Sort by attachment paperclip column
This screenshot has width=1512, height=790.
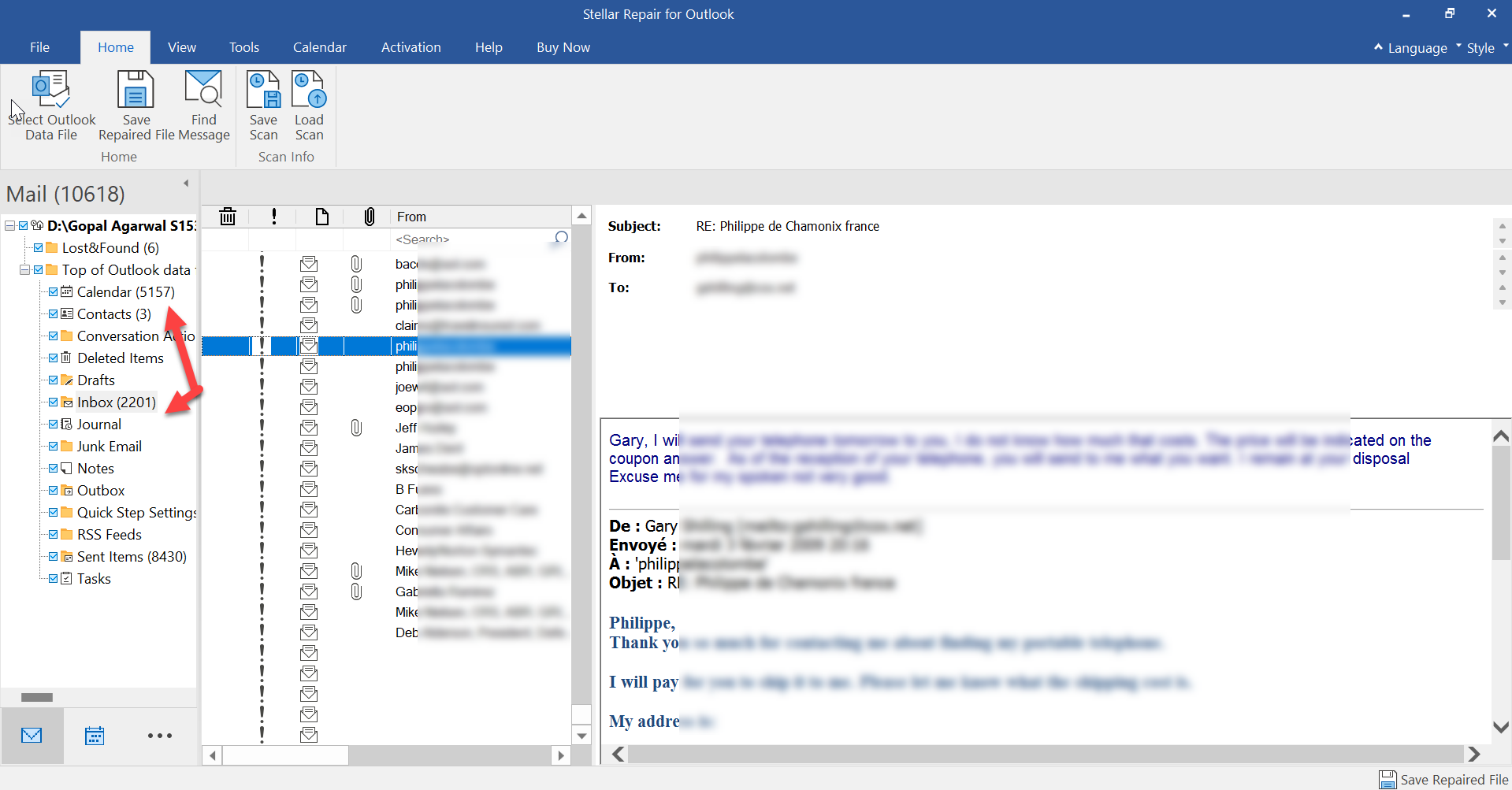(x=369, y=217)
